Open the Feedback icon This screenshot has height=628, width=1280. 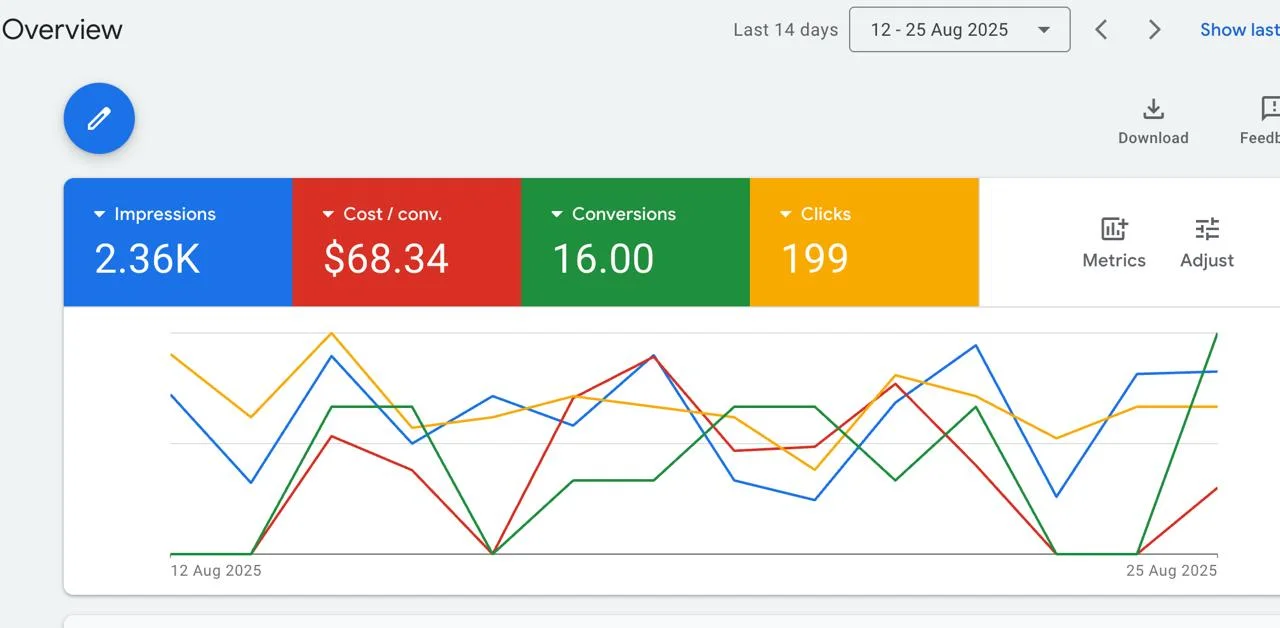coord(1270,109)
